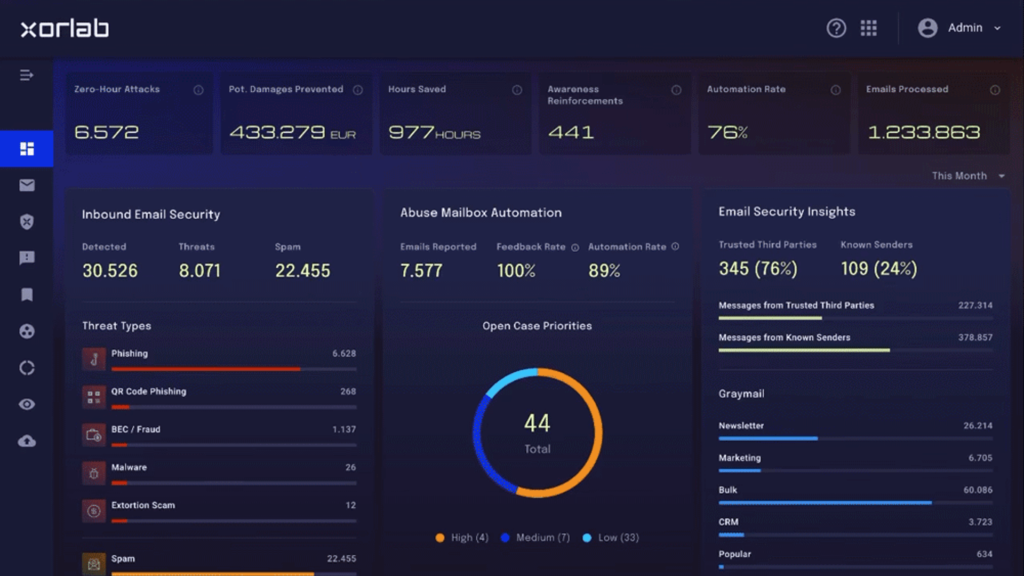Select the shield security sidebar icon
Viewport: 1024px width, 576px height.
pyautogui.click(x=27, y=222)
